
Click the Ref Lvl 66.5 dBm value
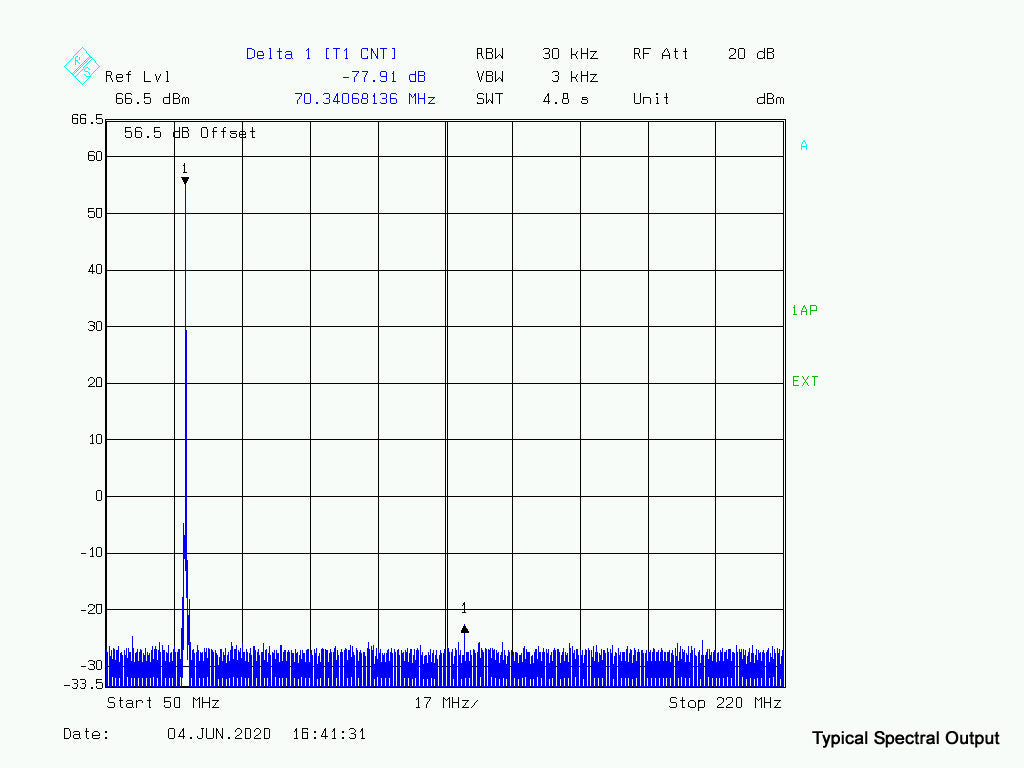tap(152, 99)
